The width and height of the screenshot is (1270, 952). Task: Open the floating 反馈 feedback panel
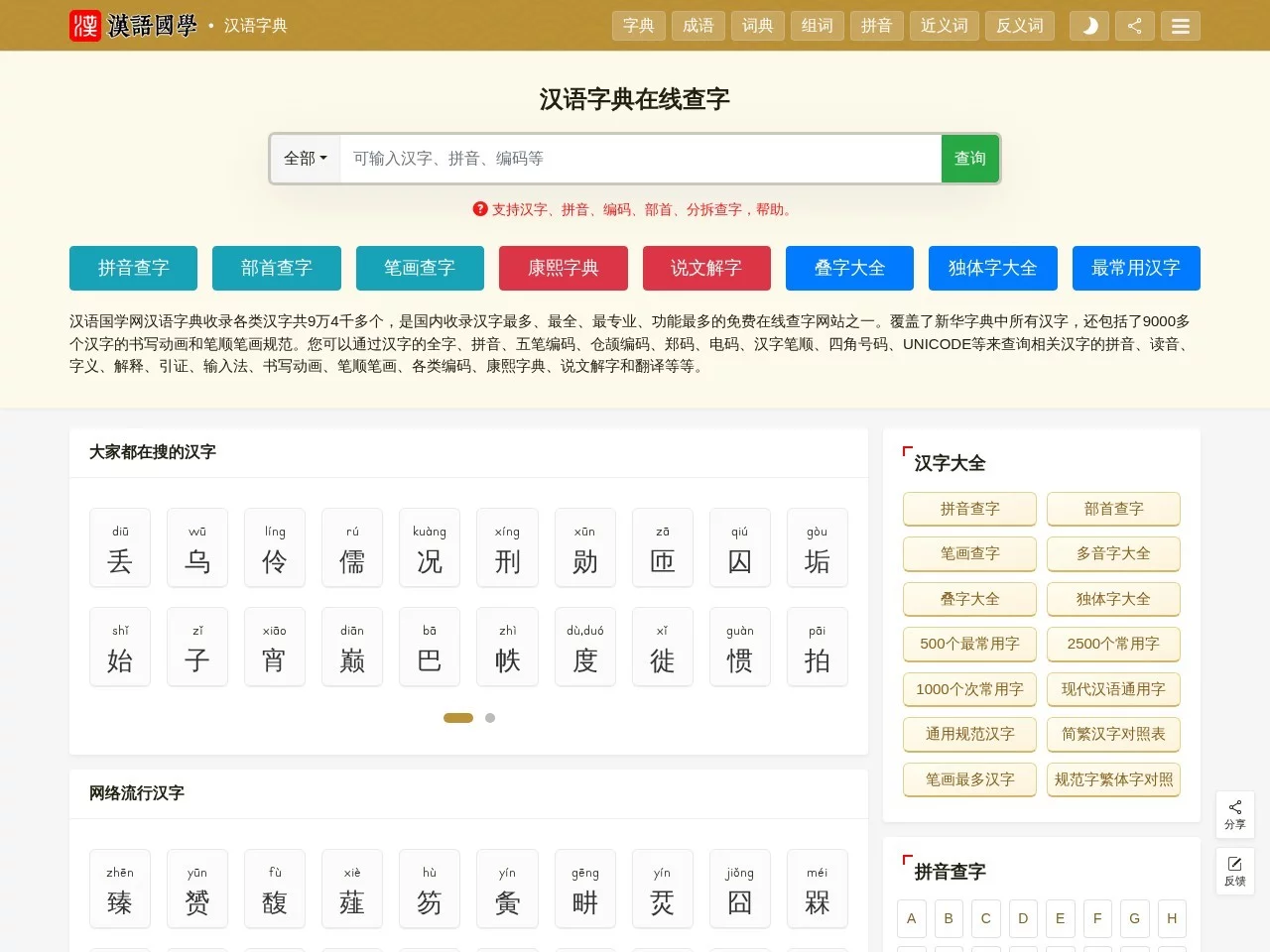[1234, 872]
